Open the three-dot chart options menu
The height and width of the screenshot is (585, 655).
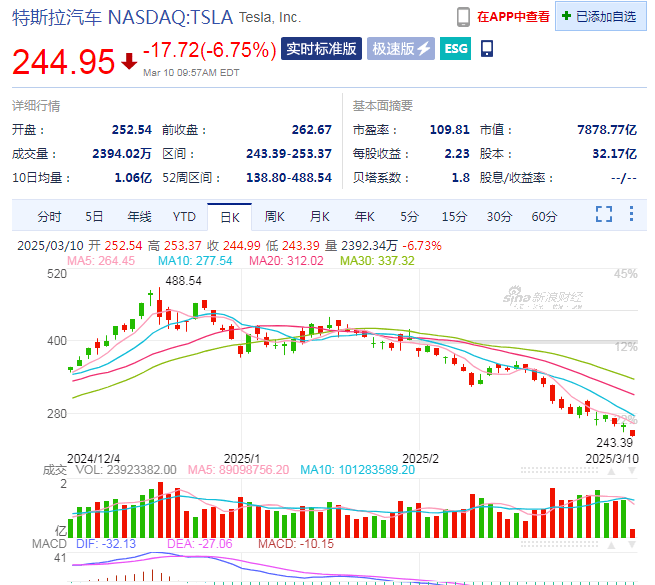[631, 214]
